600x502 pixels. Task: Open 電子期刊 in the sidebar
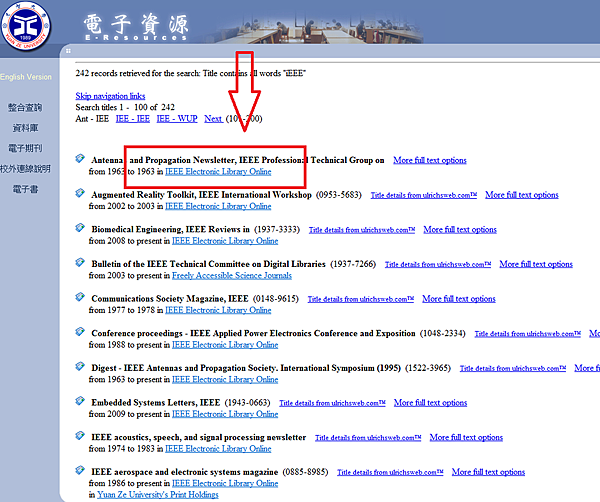tap(25, 148)
